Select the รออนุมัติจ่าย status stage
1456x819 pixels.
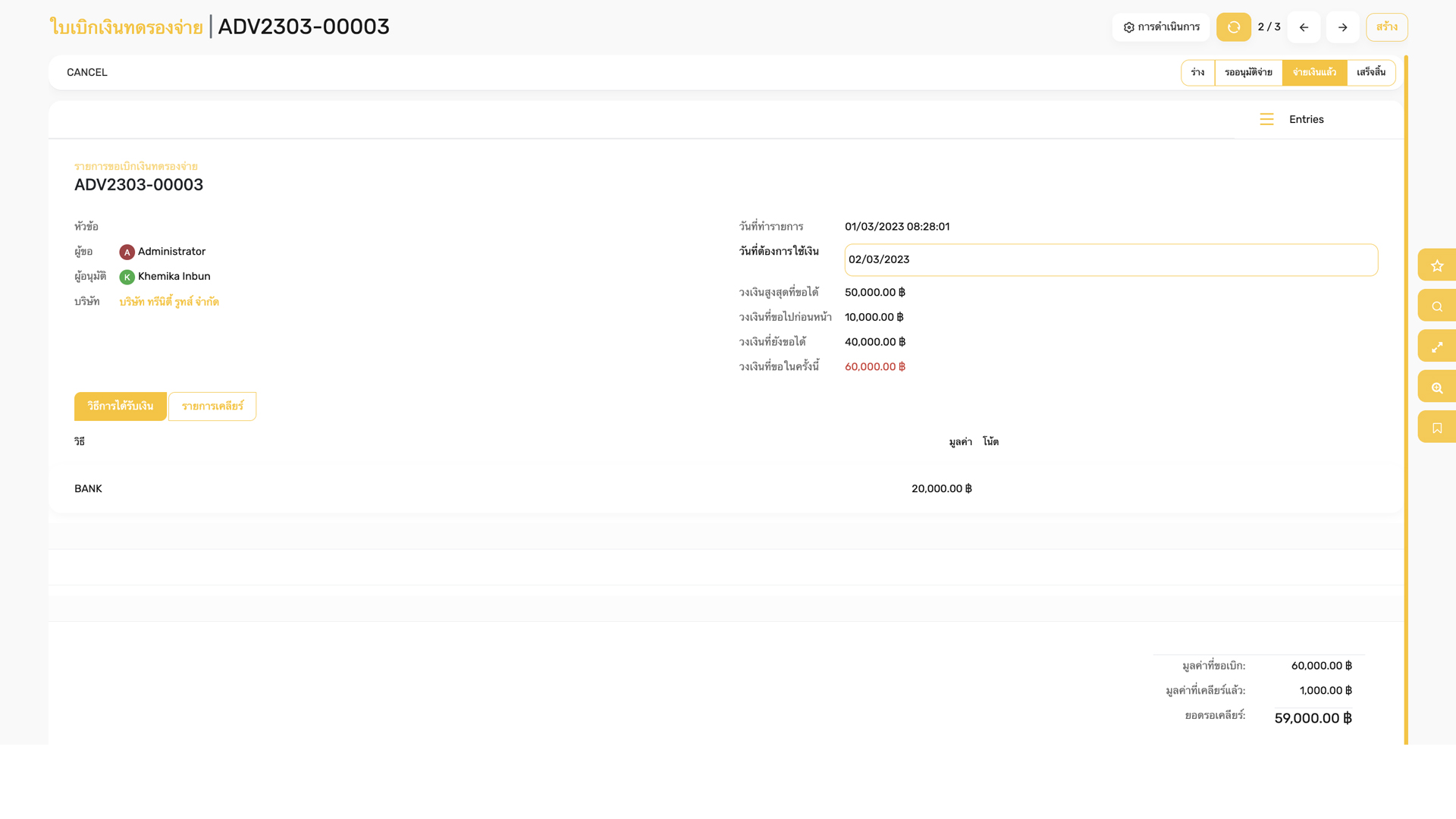(1248, 73)
